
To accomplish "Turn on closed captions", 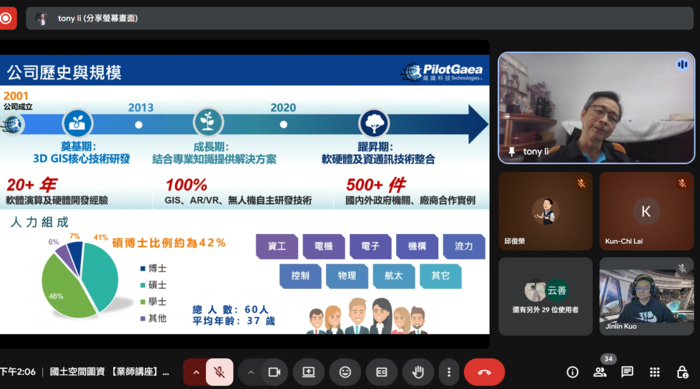I will pos(382,372).
